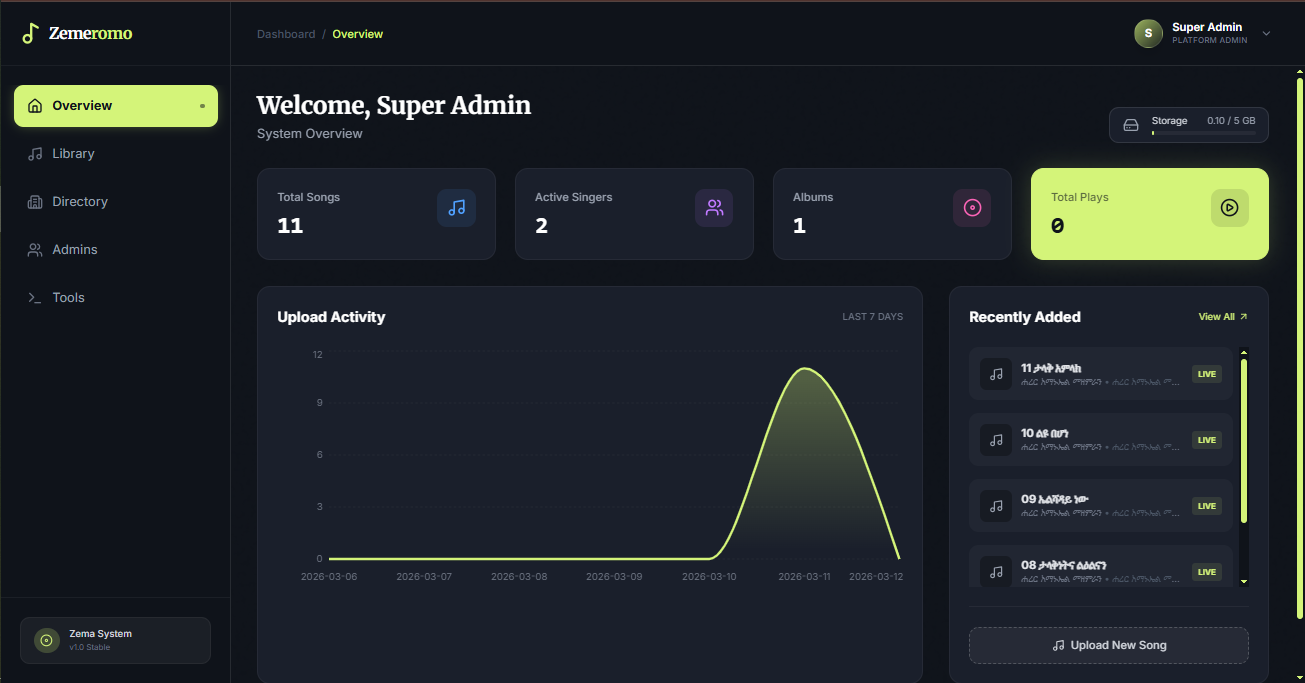Viewport: 1305px width, 683px height.
Task: Click the Total Songs music note icon
Action: [457, 208]
